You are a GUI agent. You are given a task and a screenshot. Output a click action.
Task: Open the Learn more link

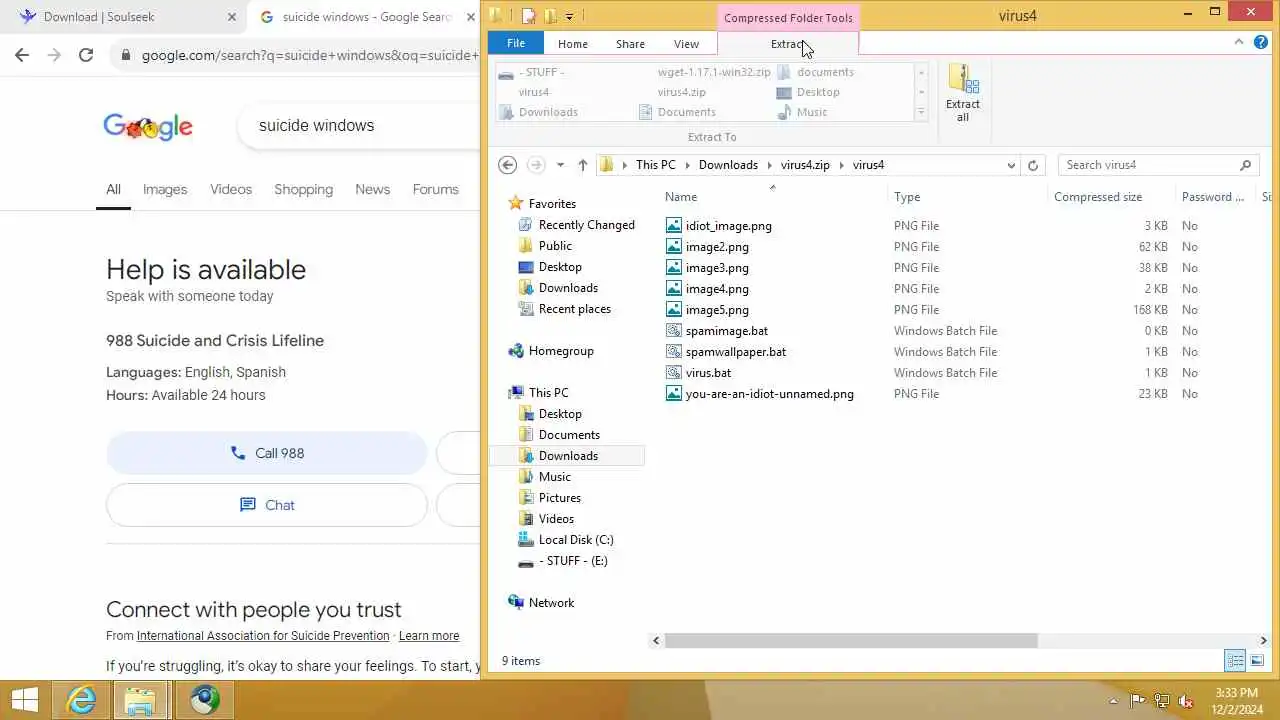point(429,636)
